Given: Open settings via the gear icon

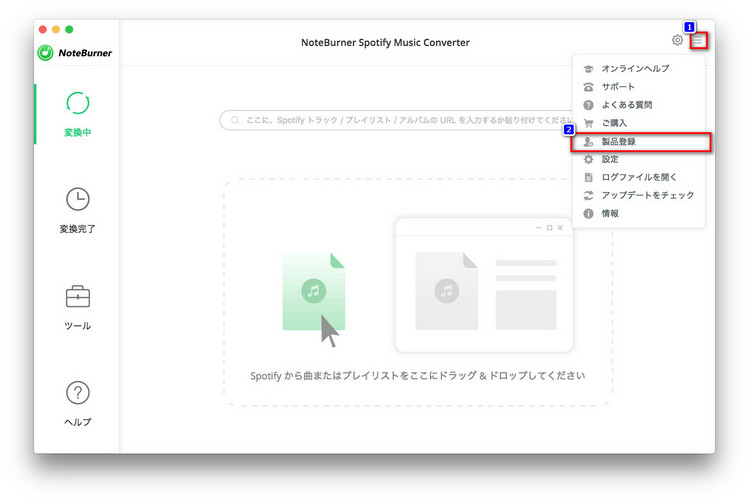Looking at the screenshot, I should point(677,40).
